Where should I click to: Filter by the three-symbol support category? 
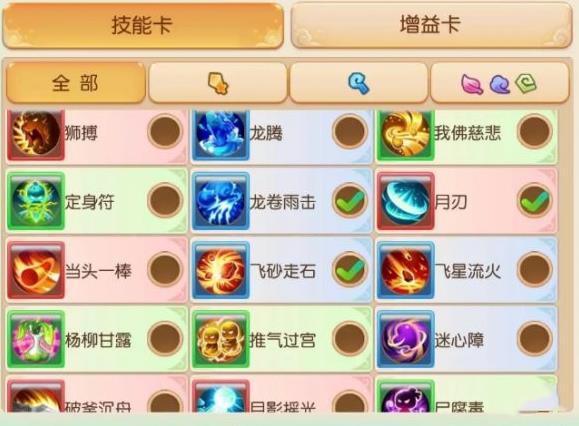tap(500, 83)
